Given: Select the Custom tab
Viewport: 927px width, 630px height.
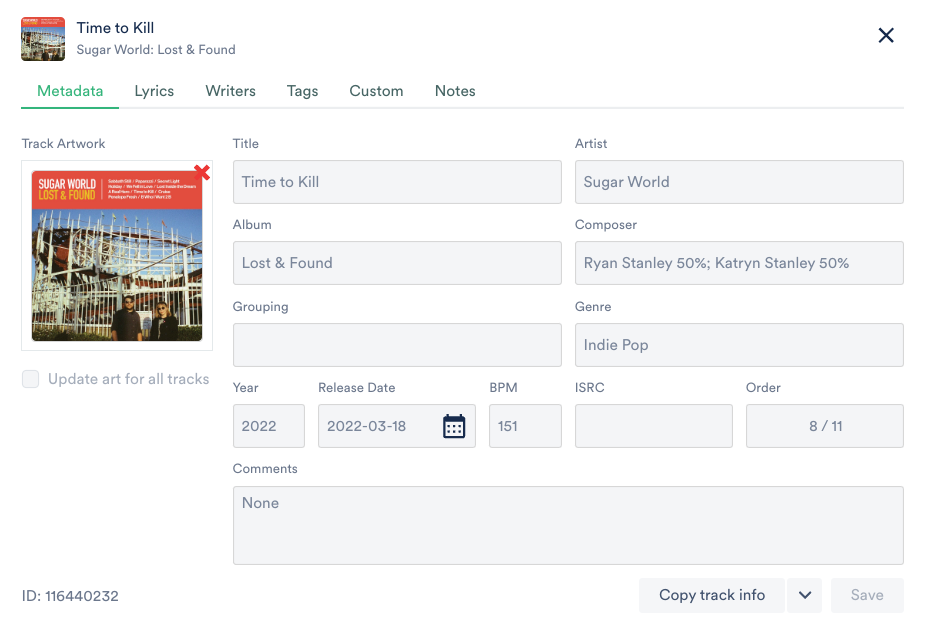Looking at the screenshot, I should click(x=376, y=91).
